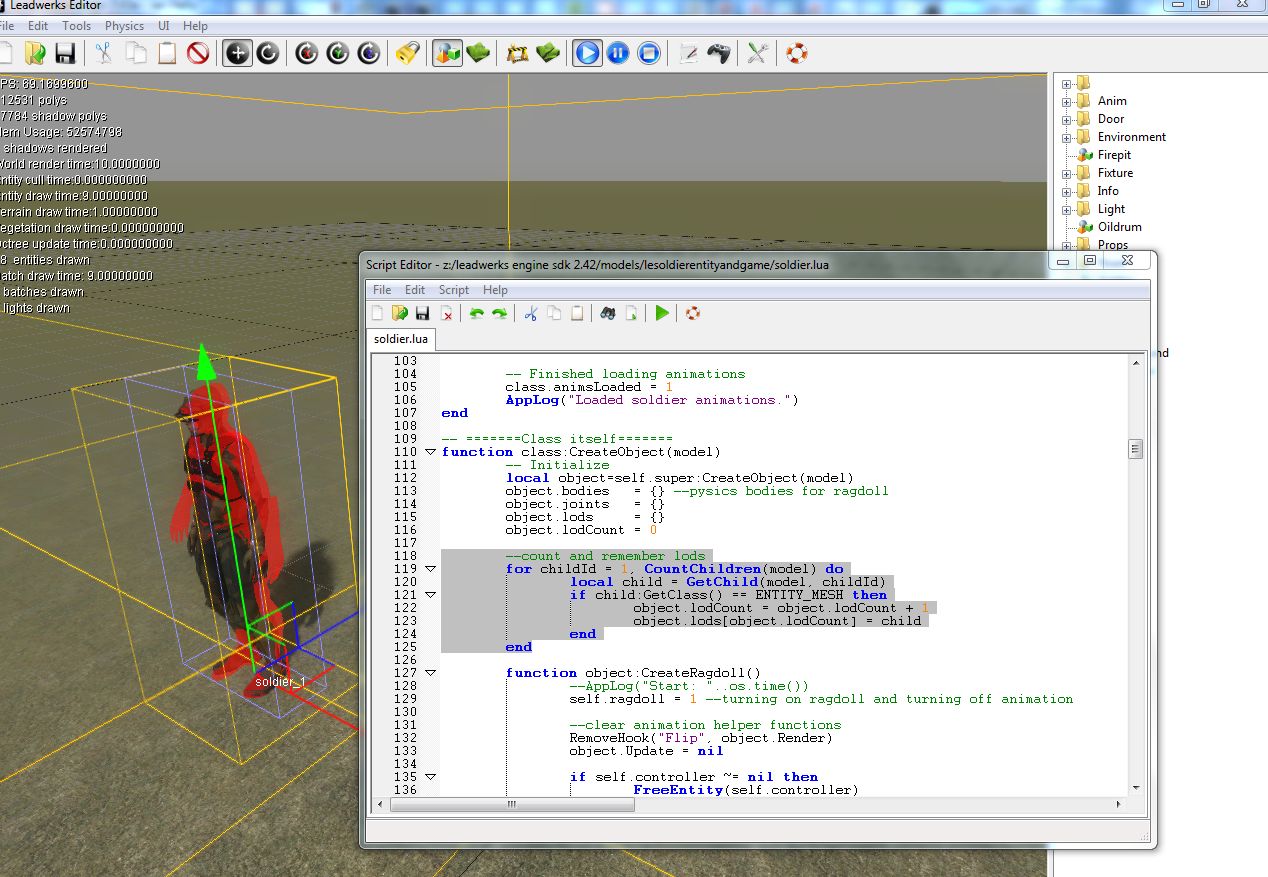Pause the running game with the pause button

tap(619, 53)
